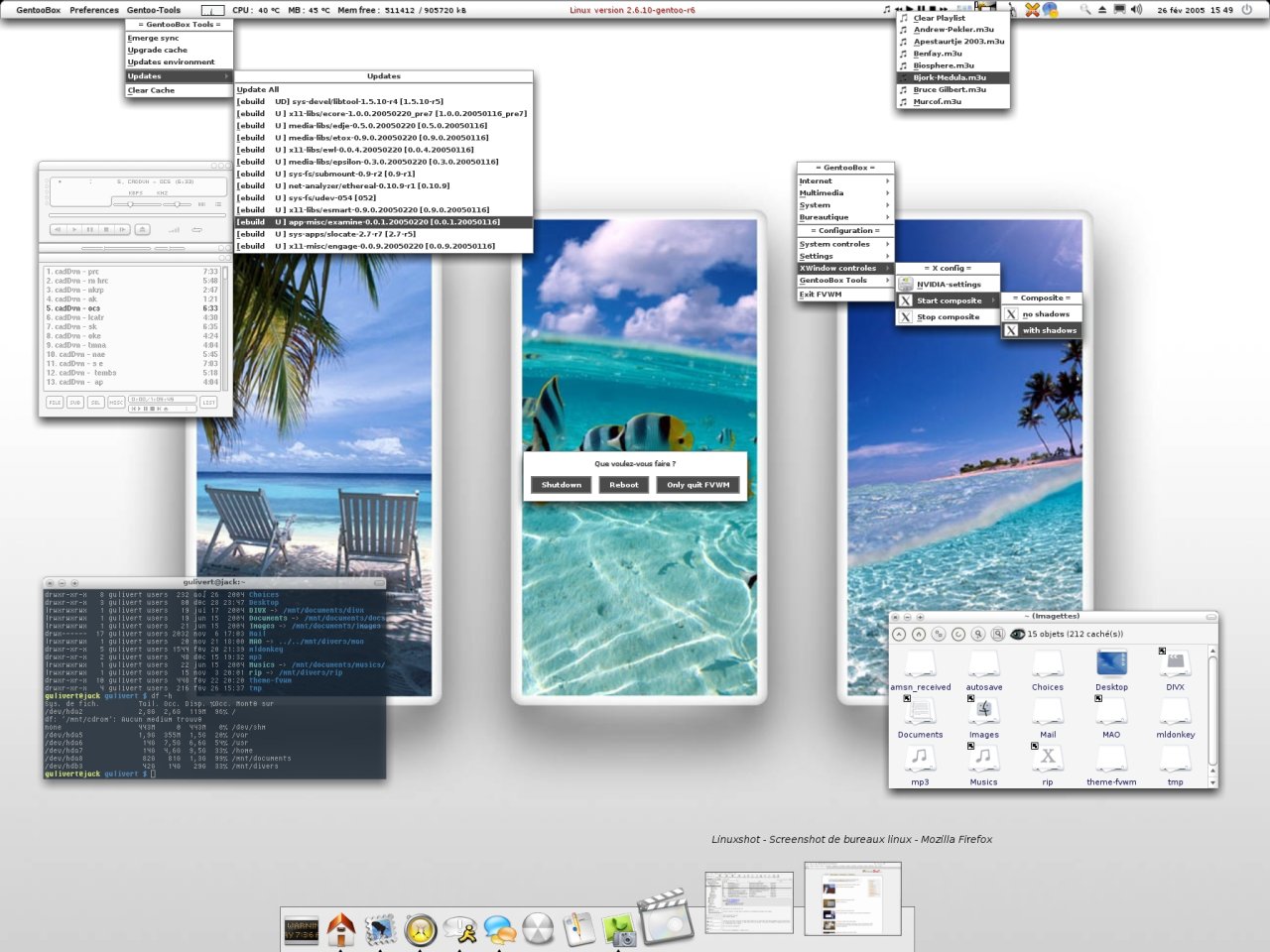Open the home folder icon in the dock
Image resolution: width=1270 pixels, height=952 pixels.
340,929
